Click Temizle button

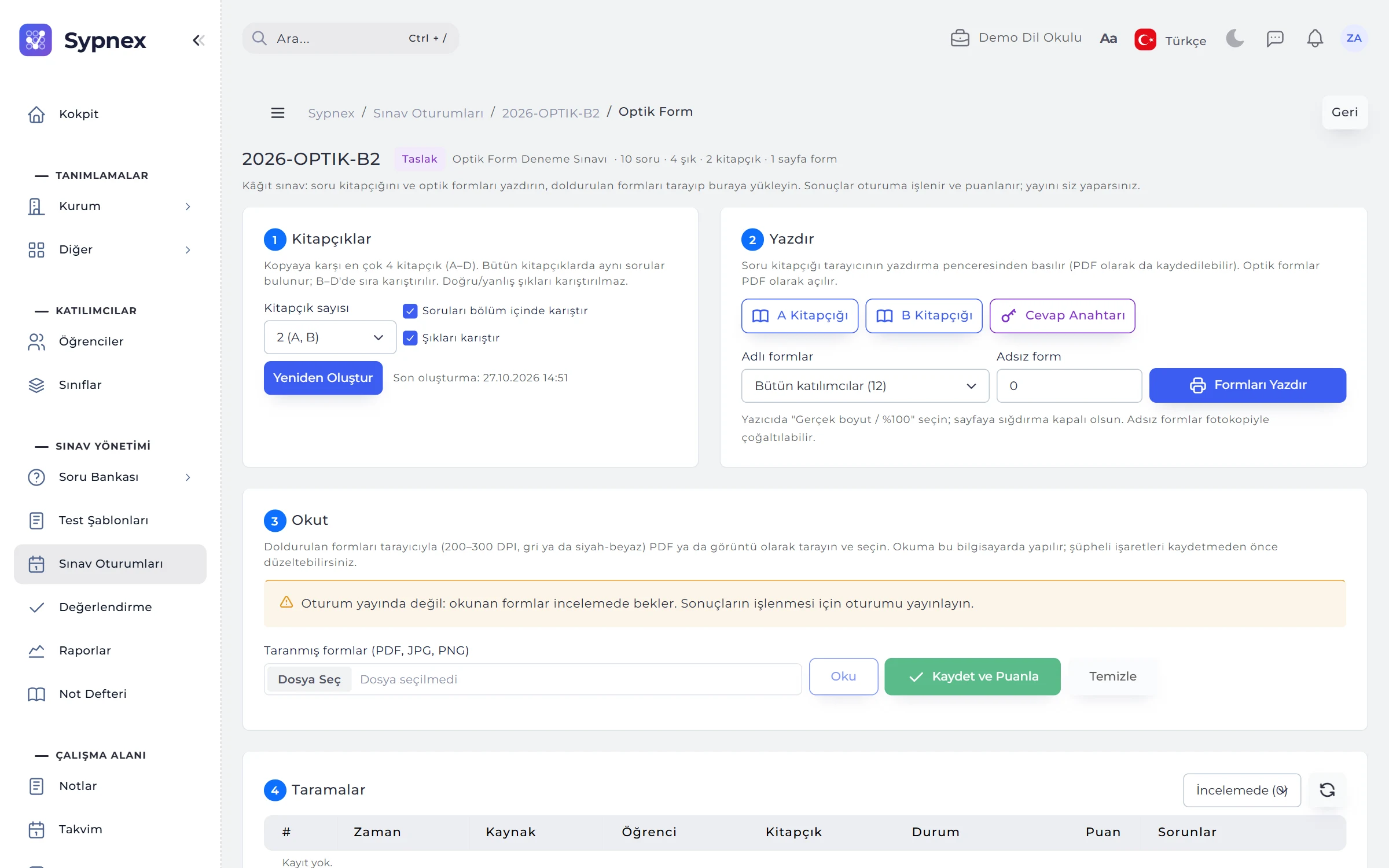(1112, 676)
